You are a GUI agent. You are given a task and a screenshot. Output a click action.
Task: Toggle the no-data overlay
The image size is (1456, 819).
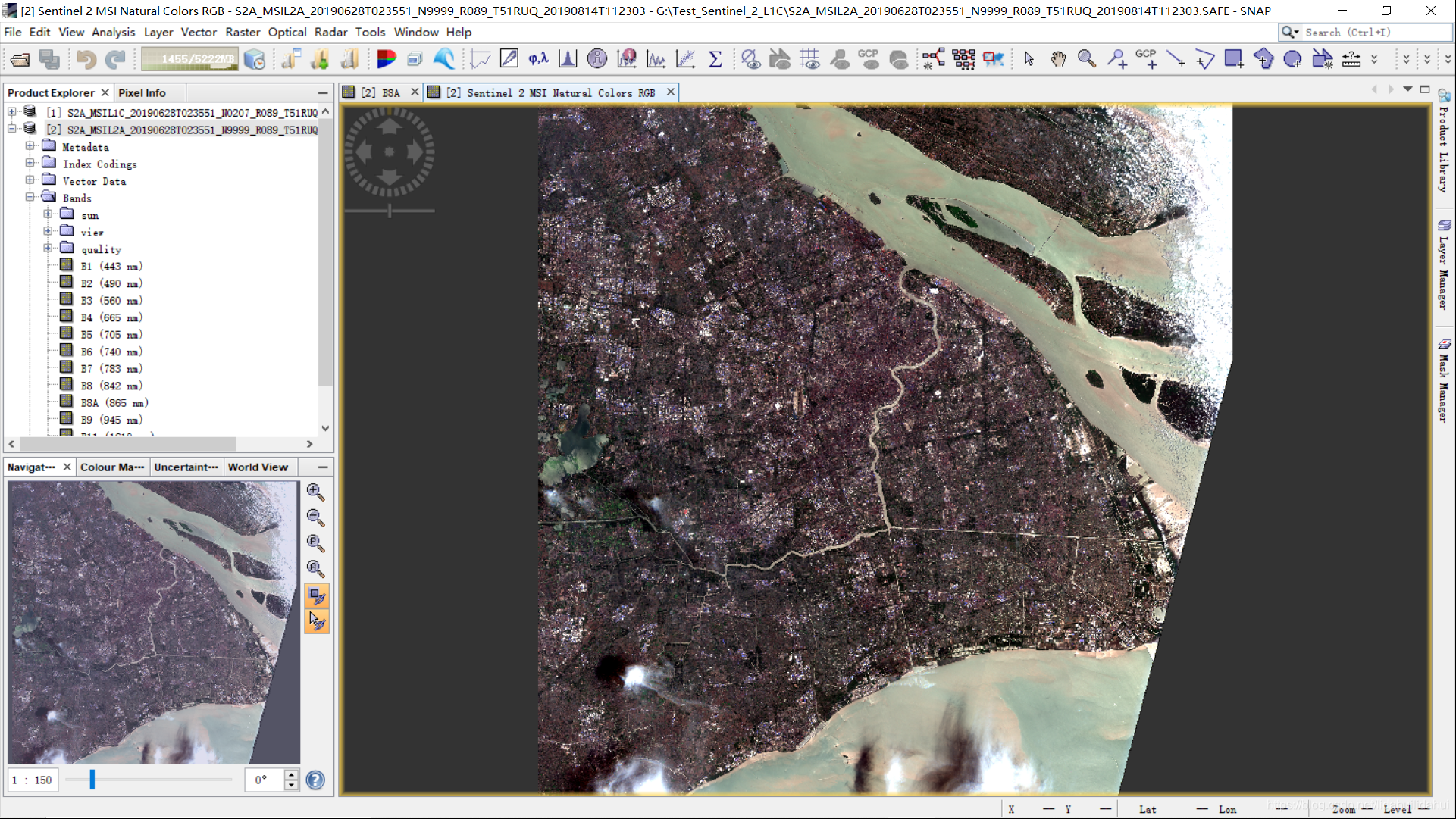point(751,59)
